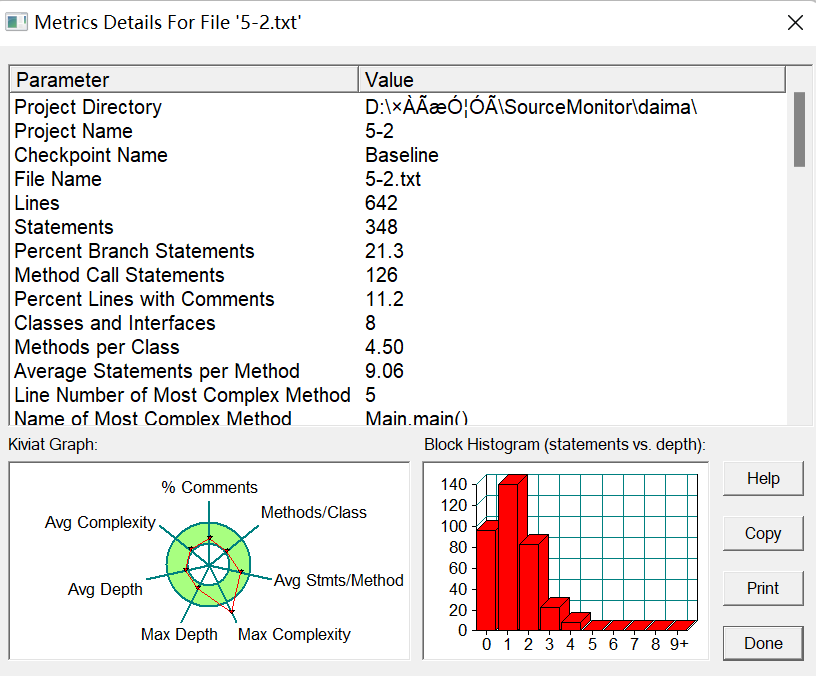Click the depth 3 histogram bar

coord(550,618)
